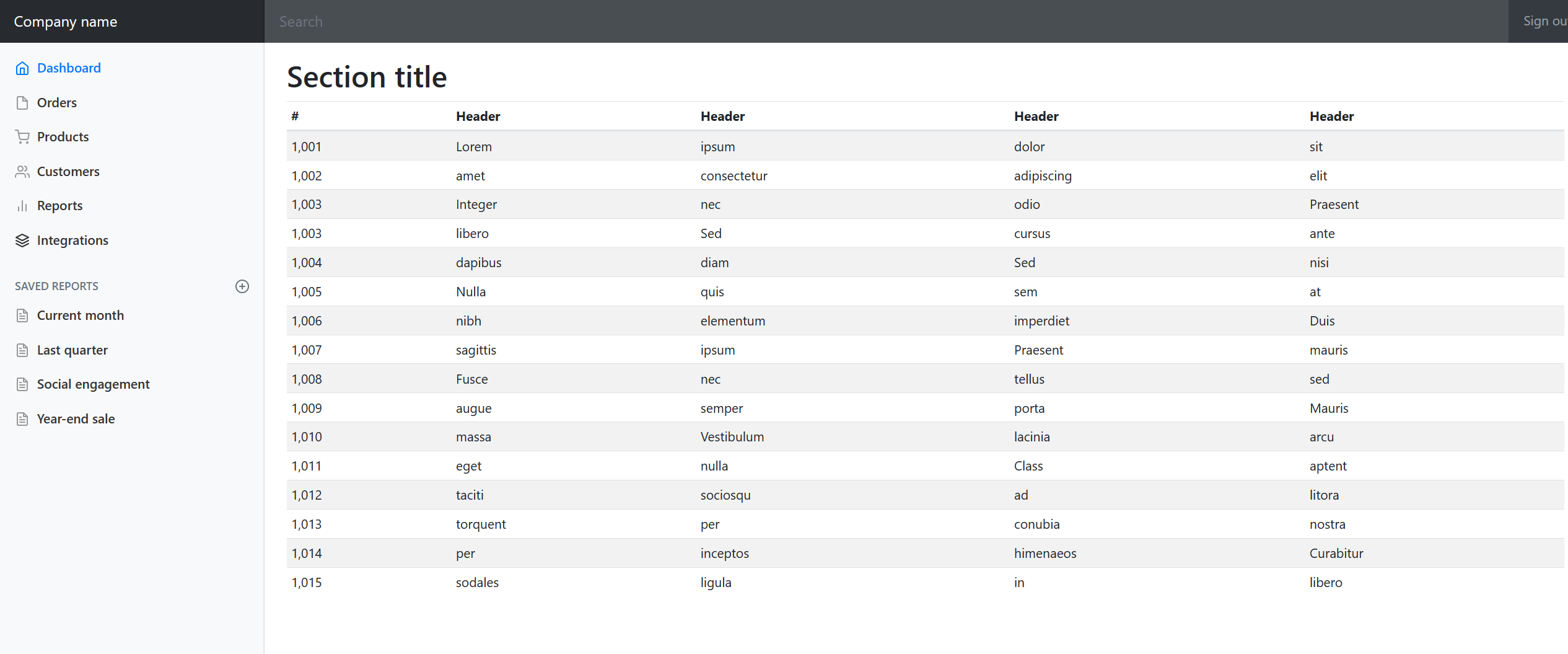Click the file icon beside Orders
Screen dimensions: 1568x654
22,103
